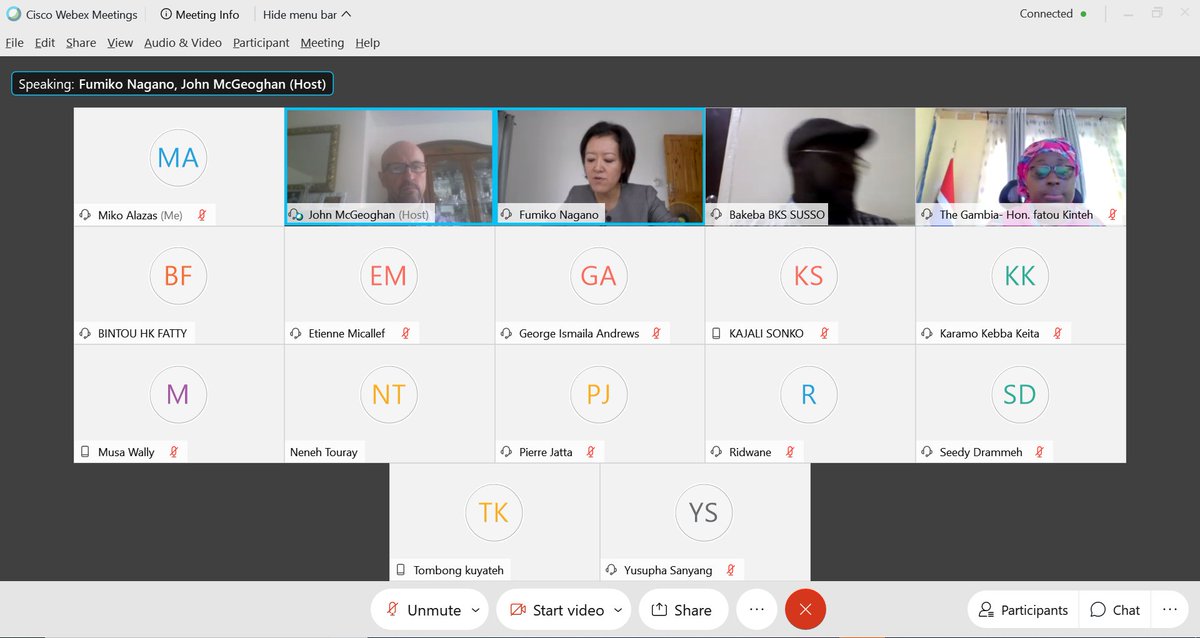Click muted mic icon for Ridwane
Viewport: 1200px width, 638px height.
tap(790, 452)
